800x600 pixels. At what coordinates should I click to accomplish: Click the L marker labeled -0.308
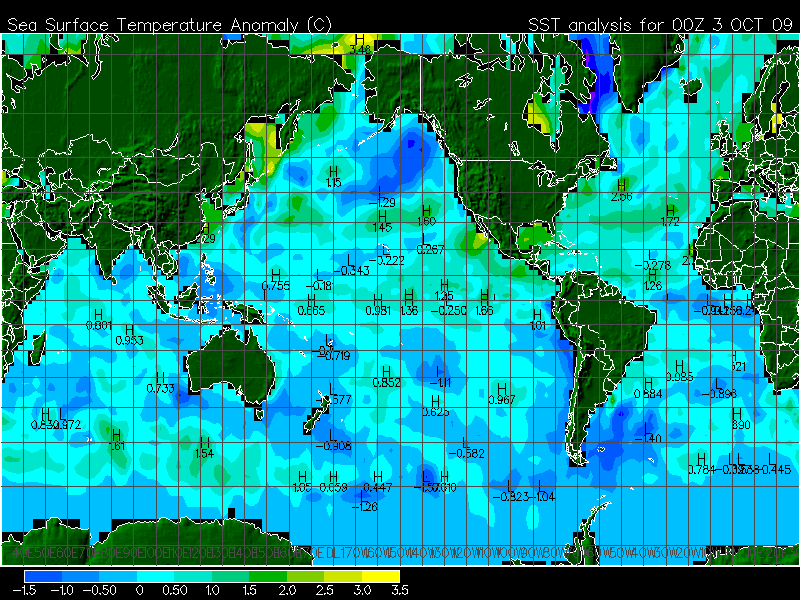click(x=333, y=434)
